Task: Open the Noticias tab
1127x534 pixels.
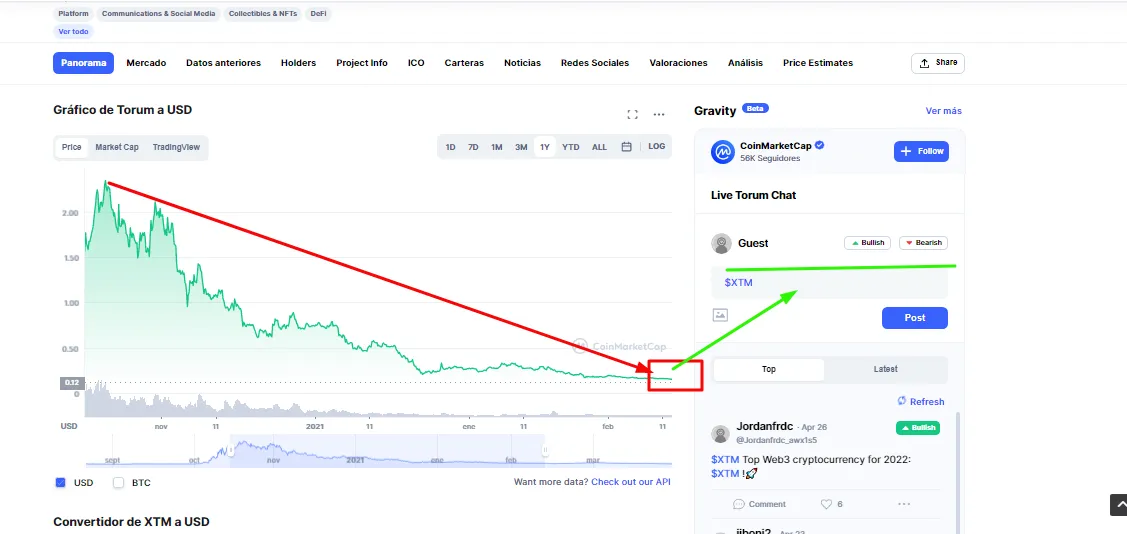Action: coord(523,63)
